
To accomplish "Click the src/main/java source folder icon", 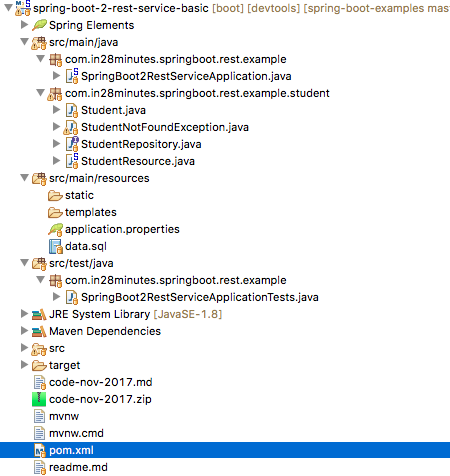I will pyautogui.click(x=39, y=43).
